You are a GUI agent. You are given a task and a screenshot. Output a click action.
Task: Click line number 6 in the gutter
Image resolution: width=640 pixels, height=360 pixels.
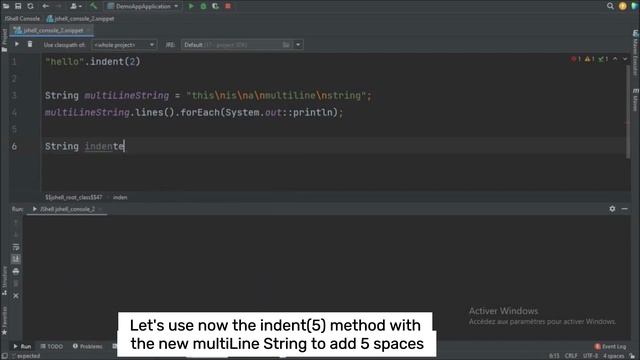click(14, 146)
